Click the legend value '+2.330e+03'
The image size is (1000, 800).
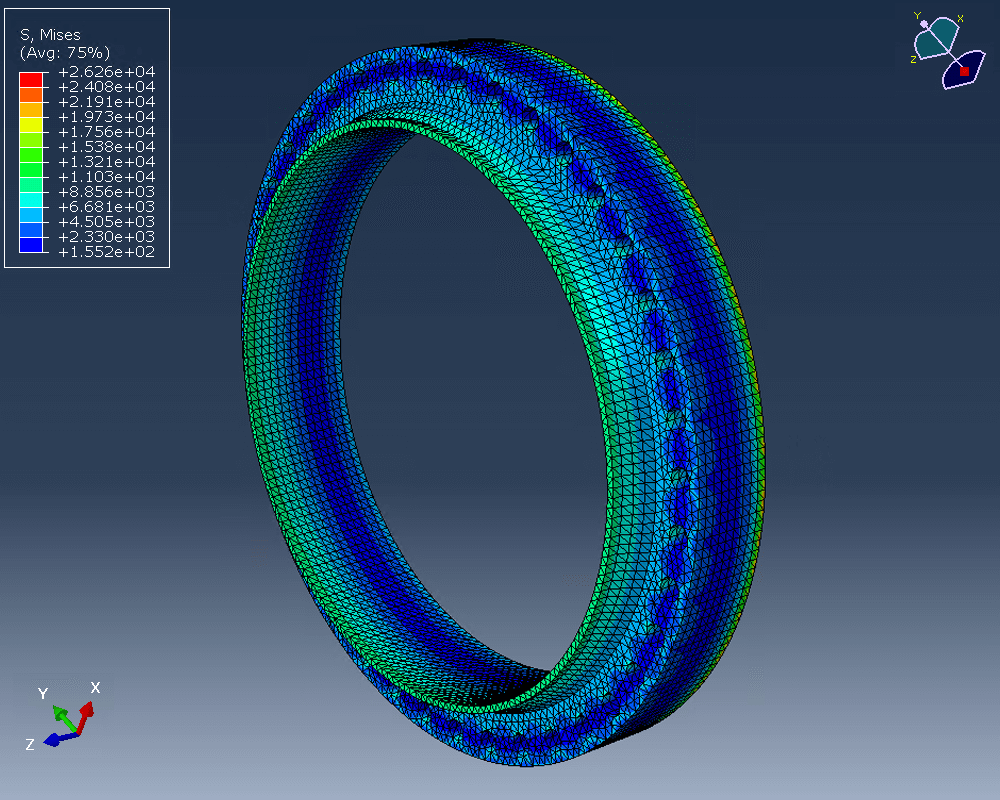click(107, 237)
